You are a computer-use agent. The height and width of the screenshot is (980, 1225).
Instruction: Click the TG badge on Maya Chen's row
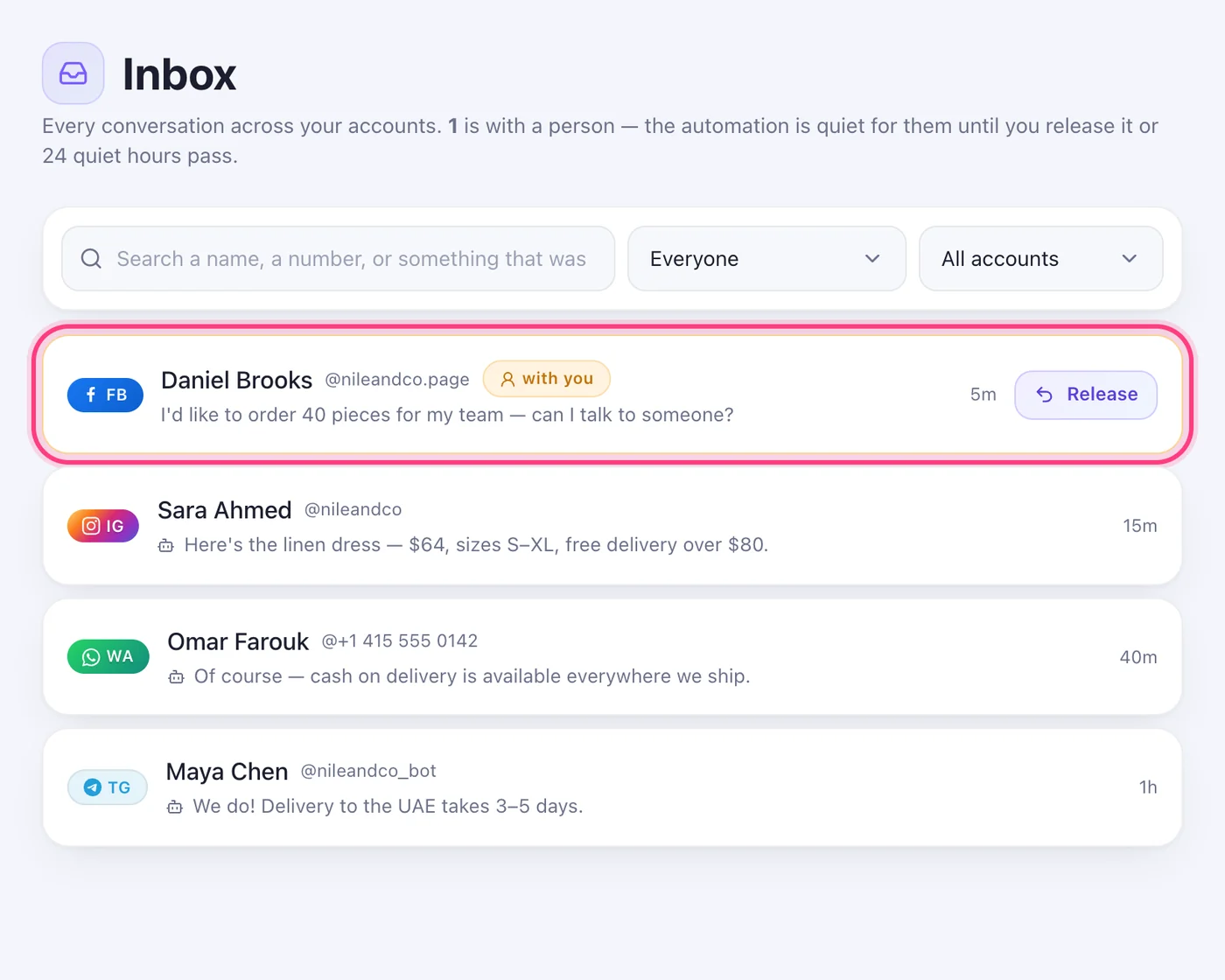click(x=108, y=787)
